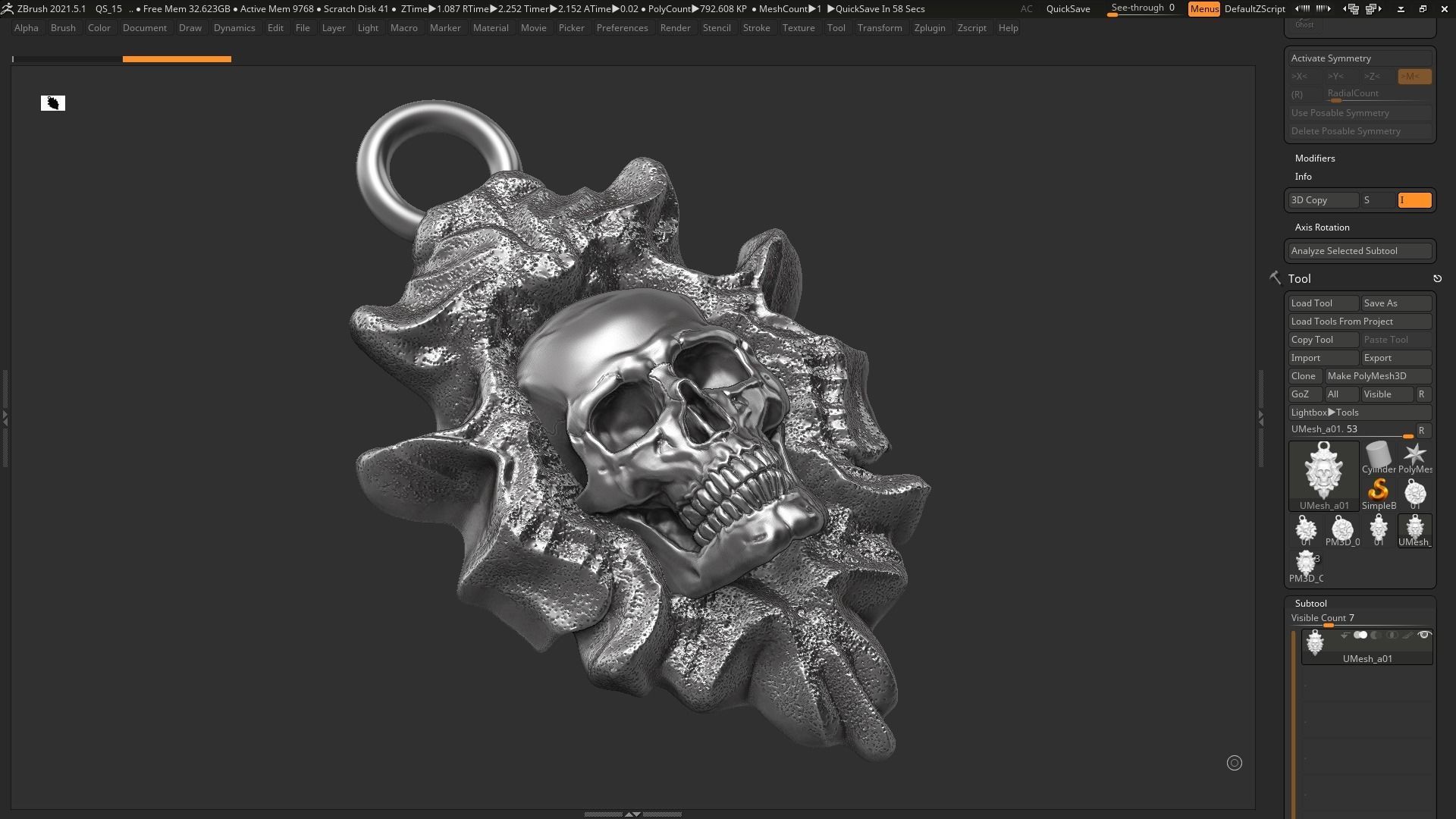Click the See-through slider
The image size is (1456, 819).
(1144, 9)
